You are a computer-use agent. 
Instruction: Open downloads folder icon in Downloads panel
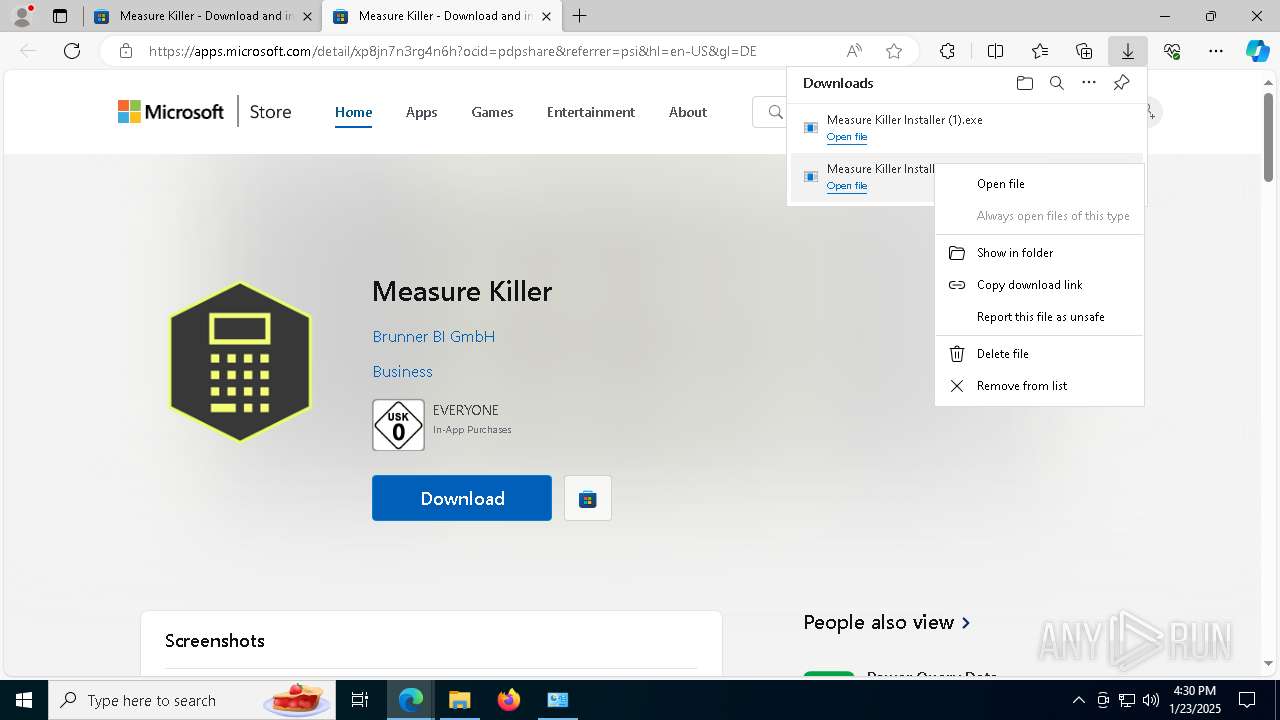click(1024, 83)
